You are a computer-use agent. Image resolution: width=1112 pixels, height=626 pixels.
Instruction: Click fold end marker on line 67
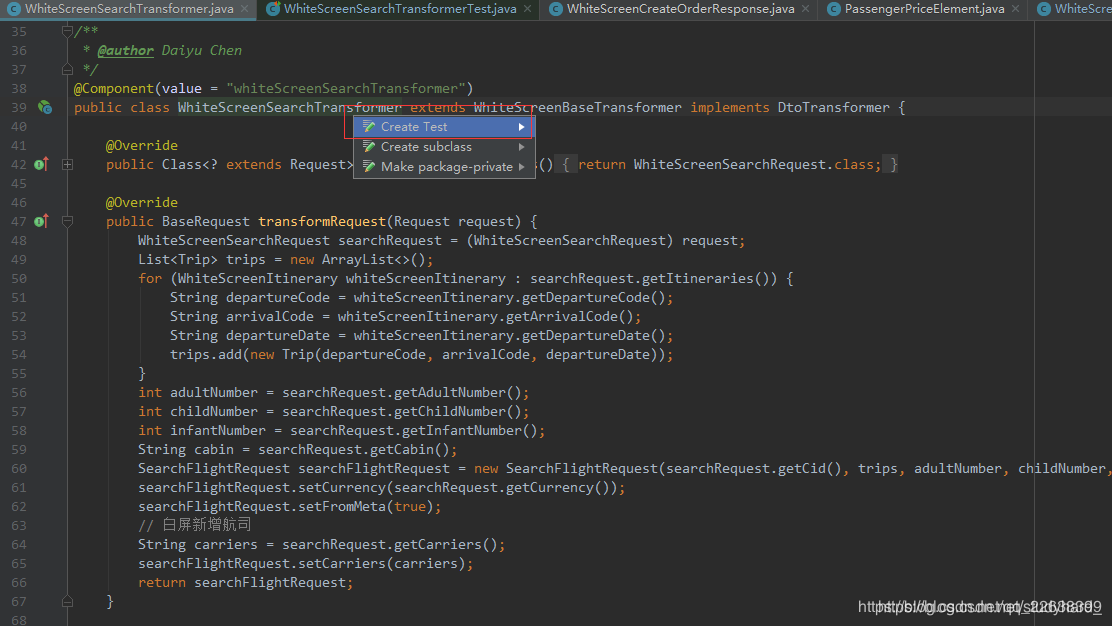67,601
